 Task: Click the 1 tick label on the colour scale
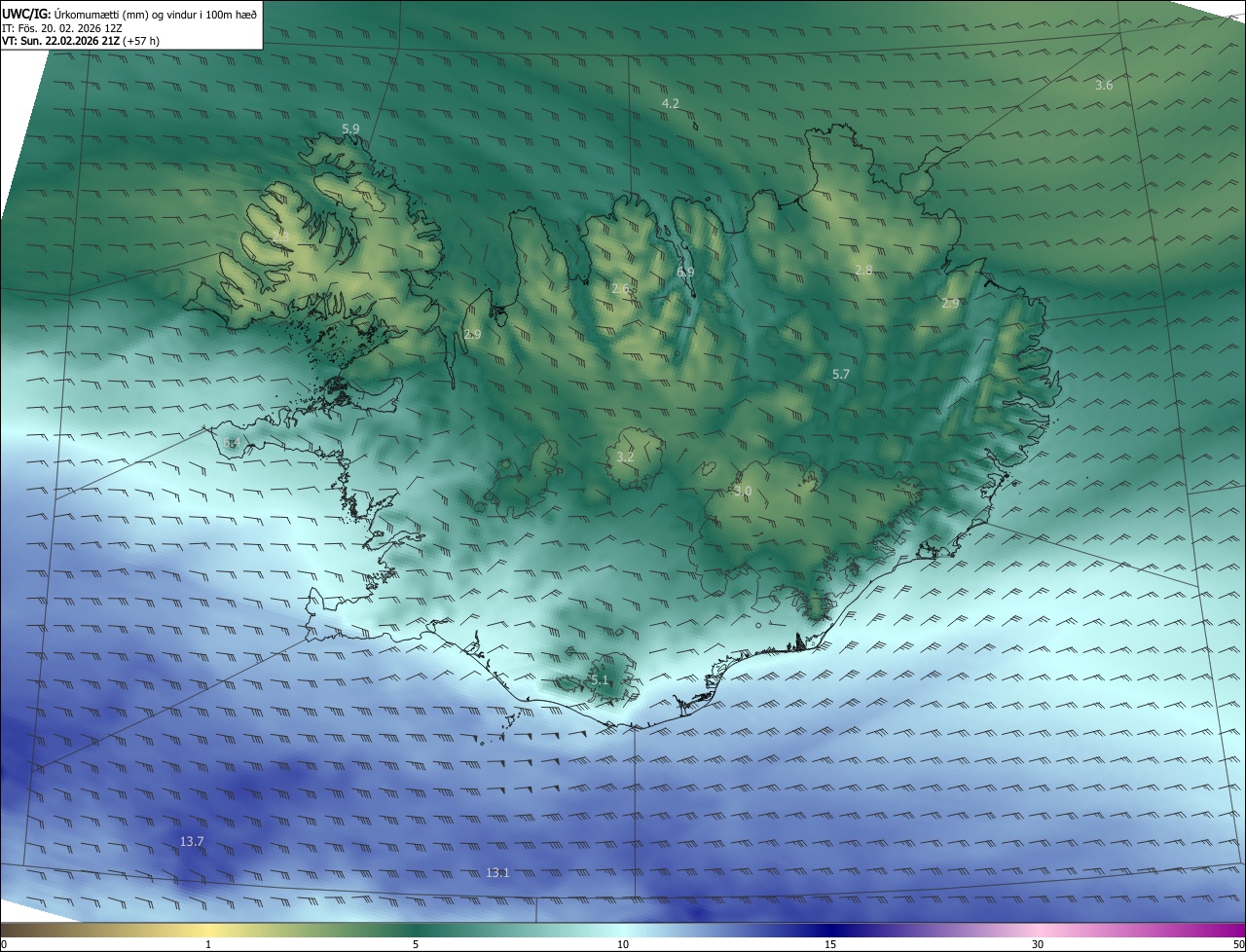(208, 944)
